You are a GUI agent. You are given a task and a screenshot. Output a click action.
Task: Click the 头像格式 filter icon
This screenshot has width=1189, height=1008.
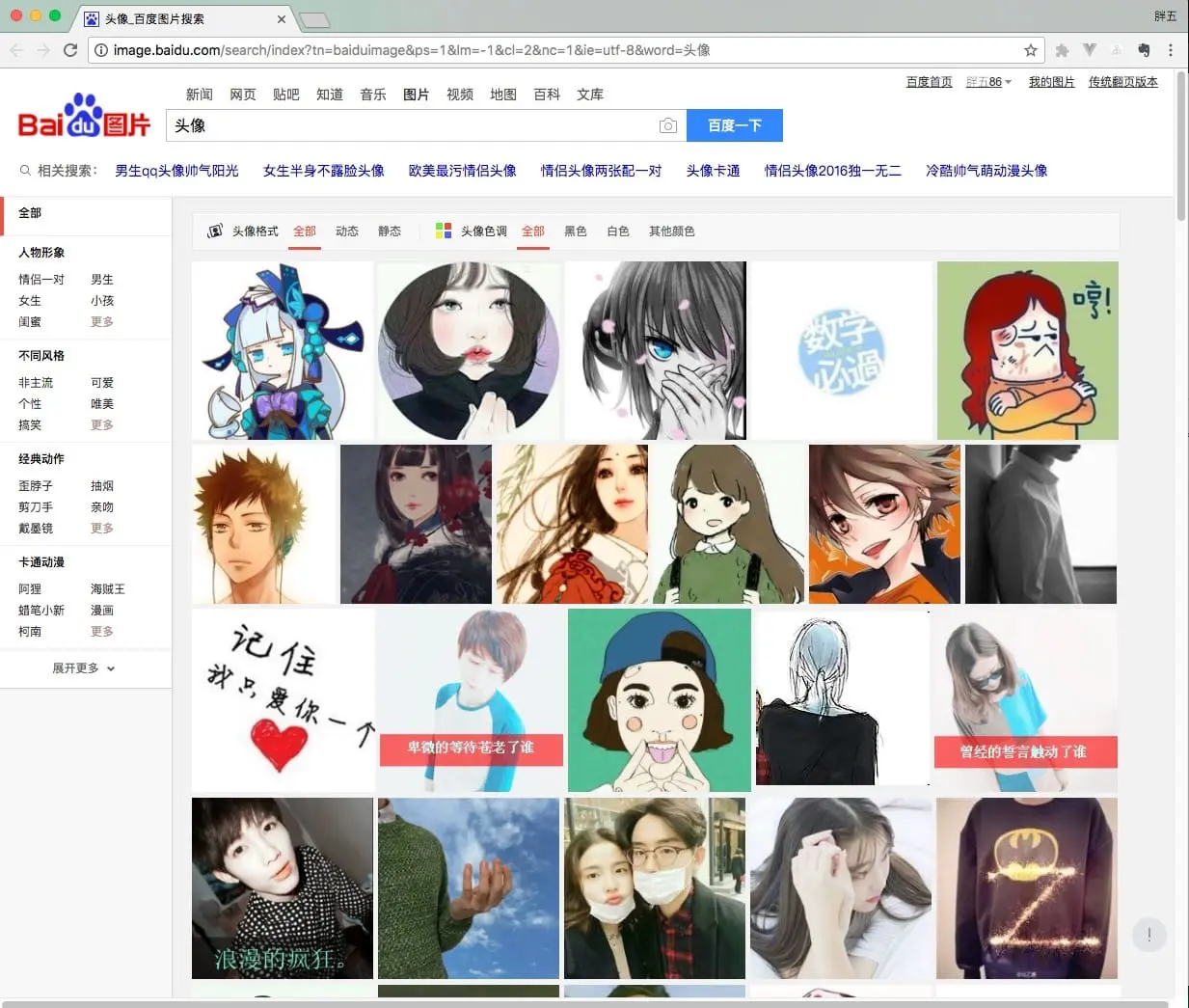coord(215,232)
